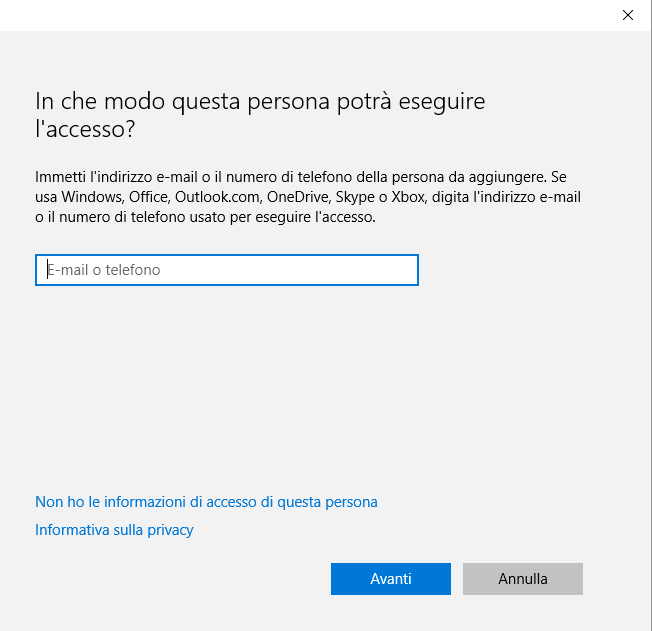Click the word "Skype" in the description
This screenshot has width=652, height=631.
tap(358, 197)
